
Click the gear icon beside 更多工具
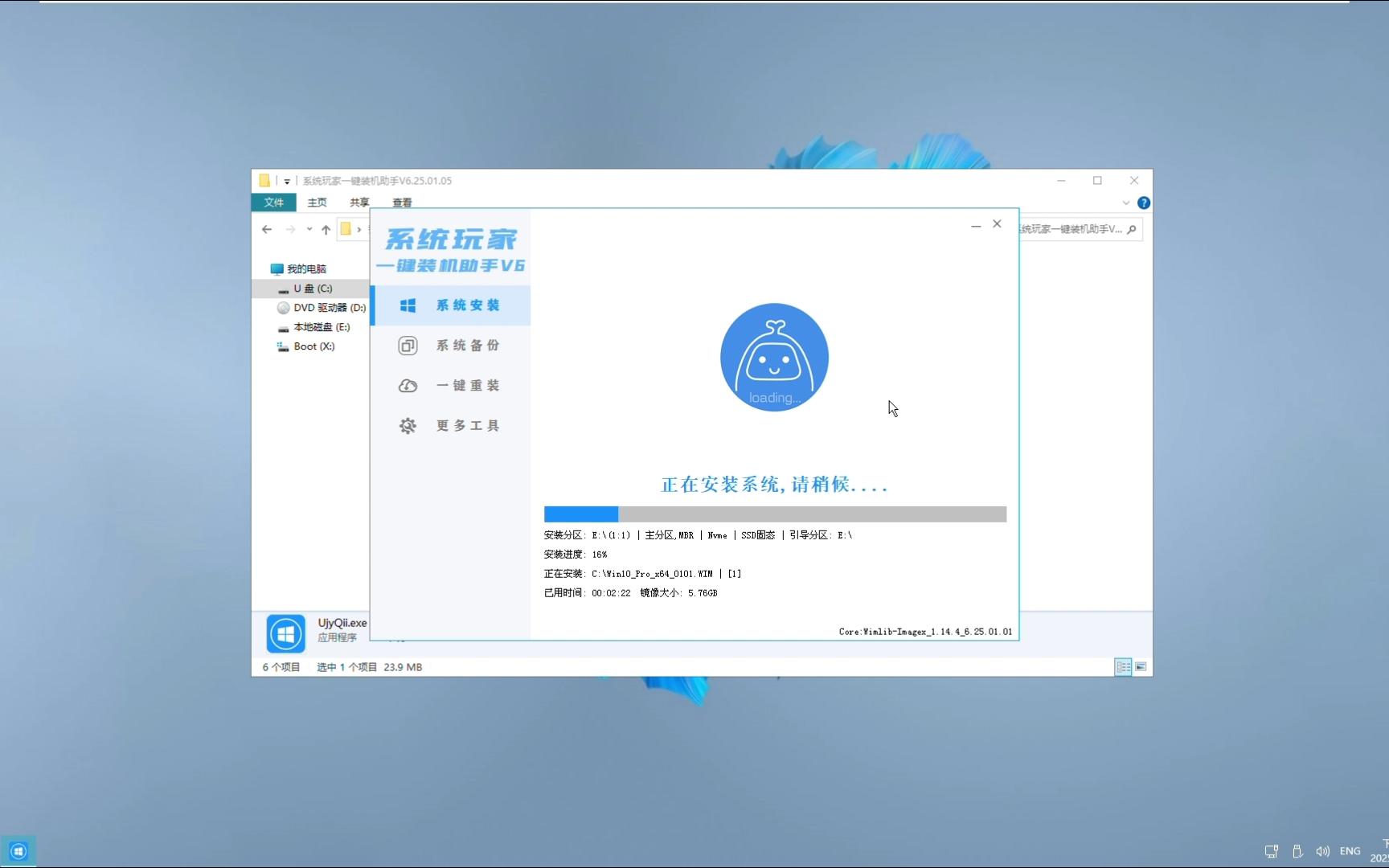(x=408, y=426)
